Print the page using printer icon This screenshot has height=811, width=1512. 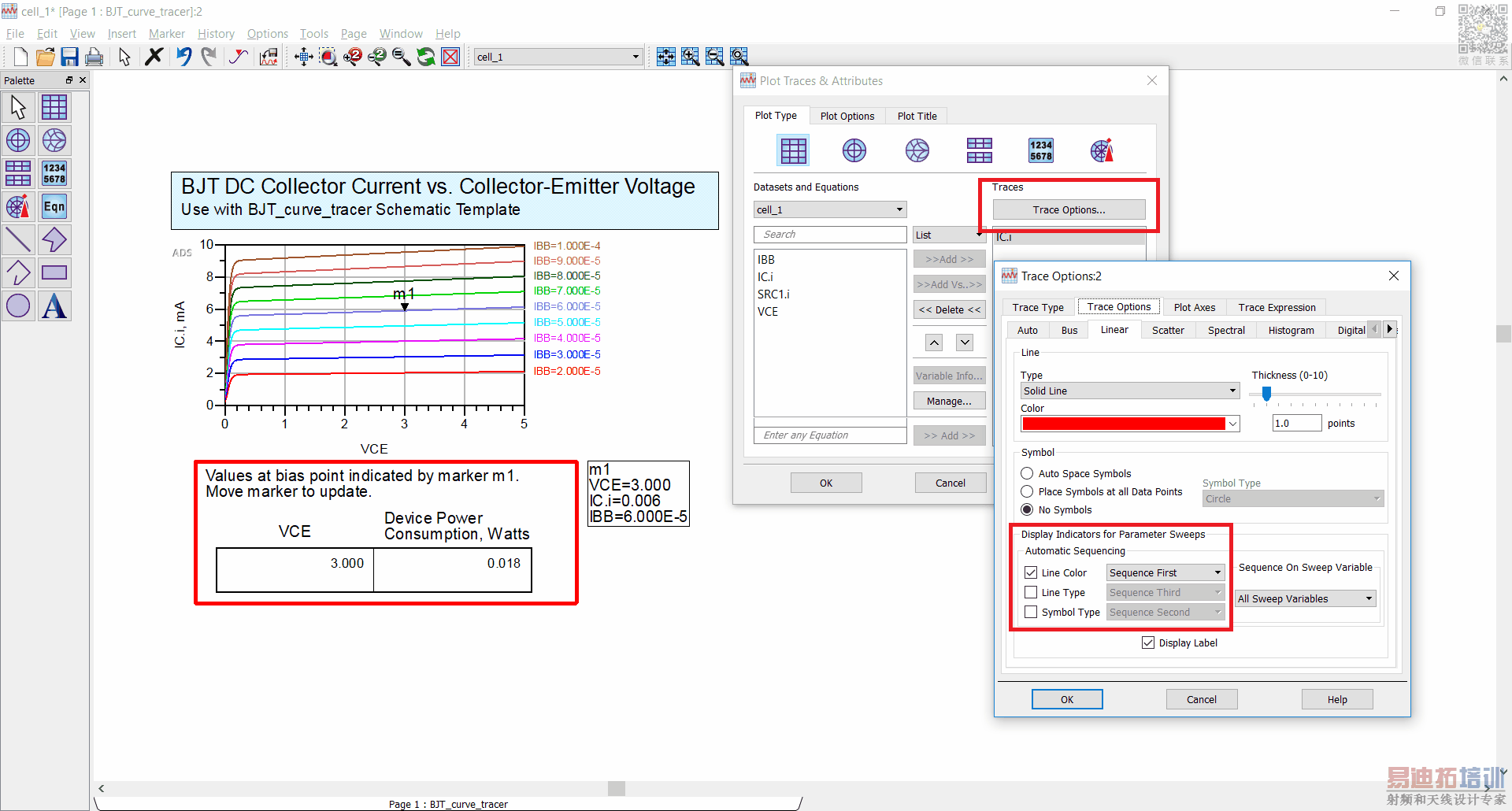pos(94,57)
